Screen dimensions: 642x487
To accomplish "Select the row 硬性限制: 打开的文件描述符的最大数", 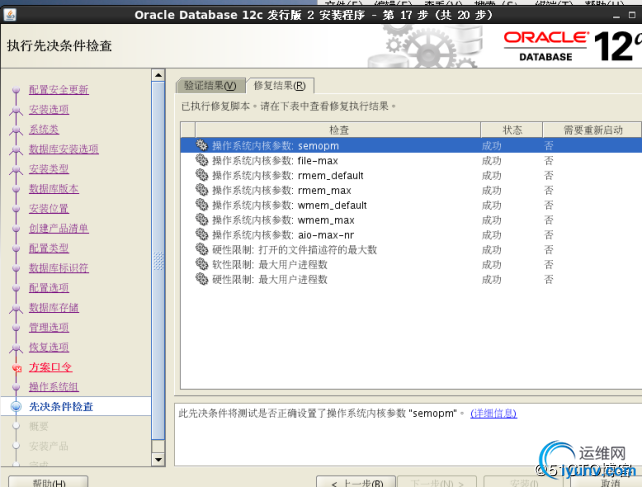I will (411, 249).
